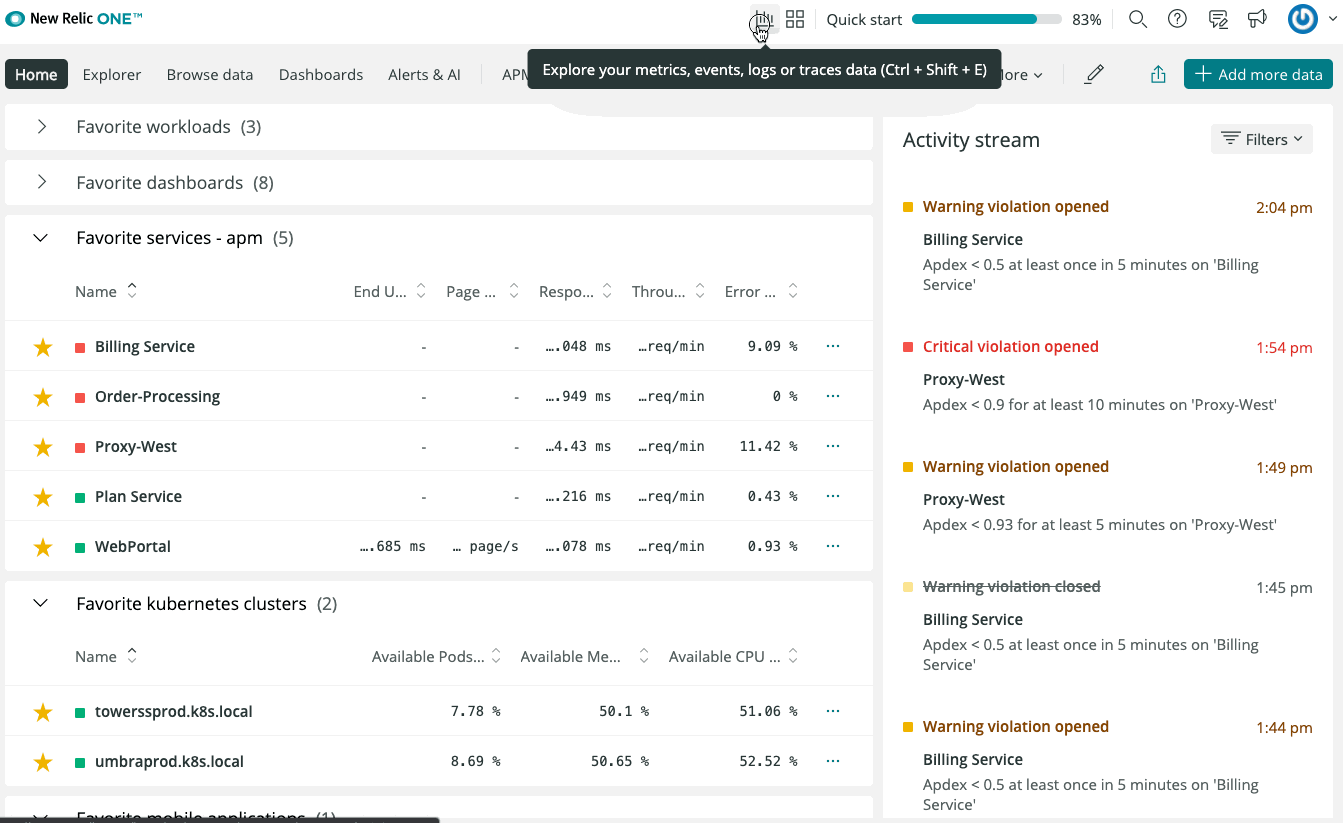The width and height of the screenshot is (1343, 823).
Task: Click the New Relic ONE logo
Action: click(75, 18)
